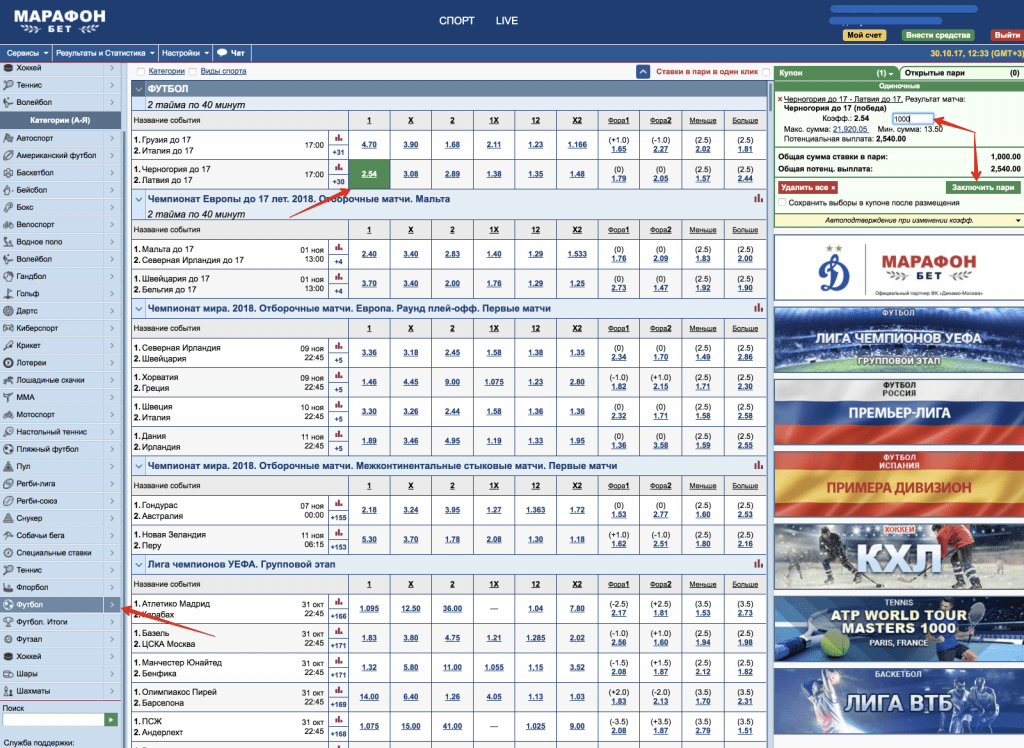Click the Футбол soccer ball icon in sidebar
Image resolution: width=1024 pixels, height=748 pixels.
point(9,605)
